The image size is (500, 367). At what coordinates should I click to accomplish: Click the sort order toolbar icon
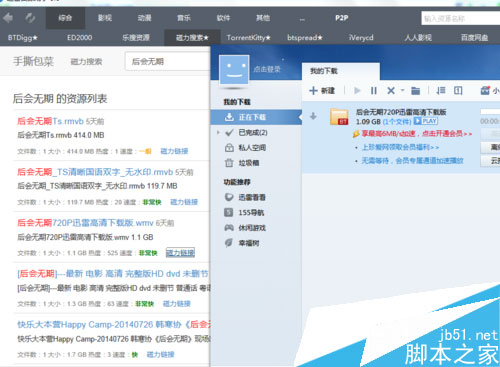[x=441, y=91]
